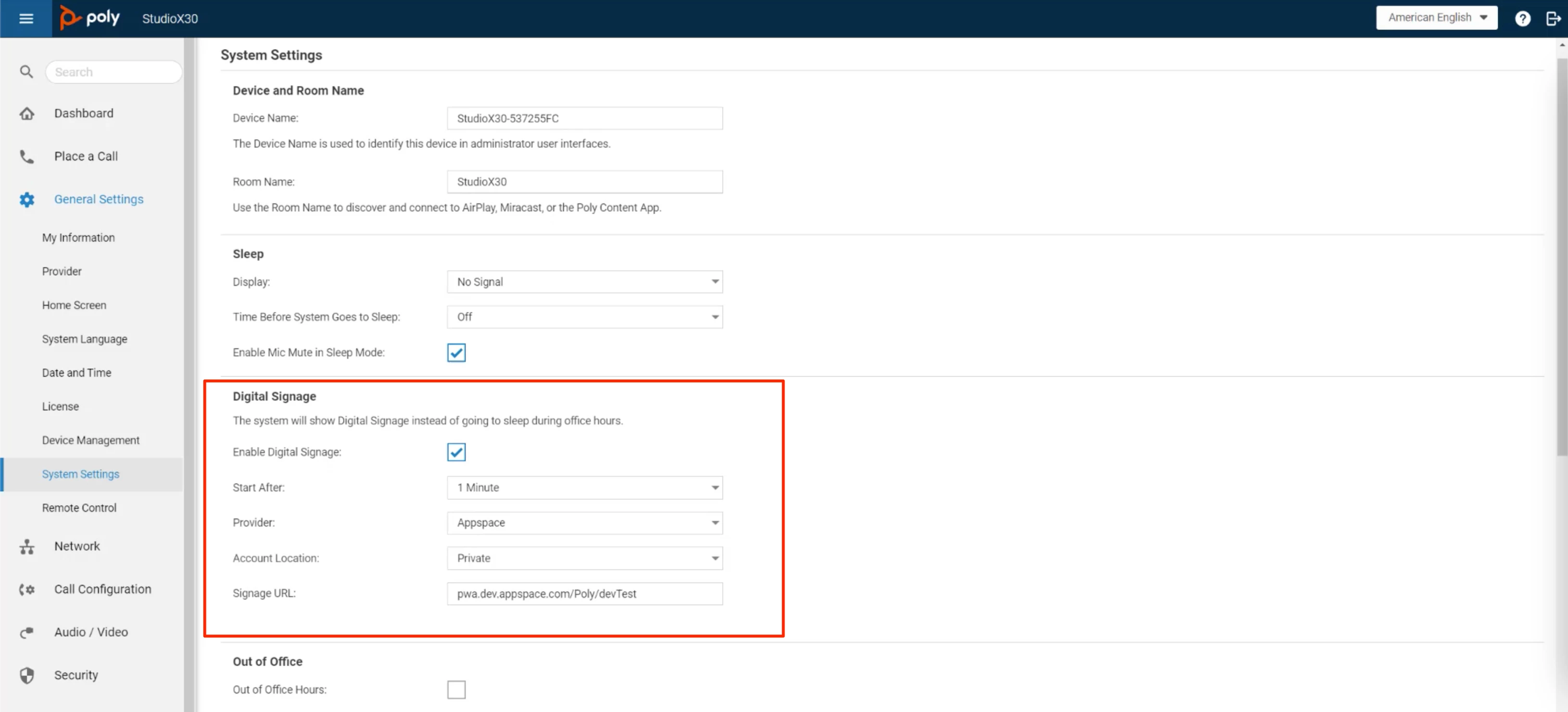Viewport: 1568px width, 712px height.
Task: Open the American English language dropdown
Action: (x=1437, y=18)
